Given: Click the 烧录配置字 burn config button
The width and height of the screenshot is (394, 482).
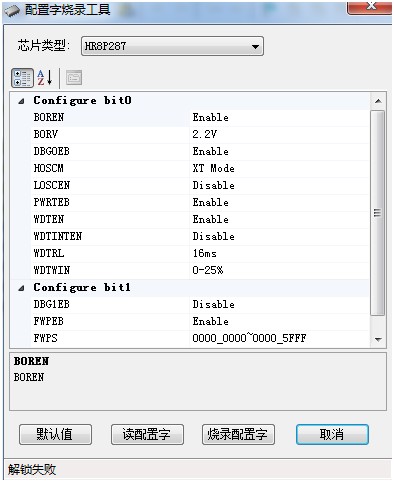Looking at the screenshot, I should (x=238, y=434).
